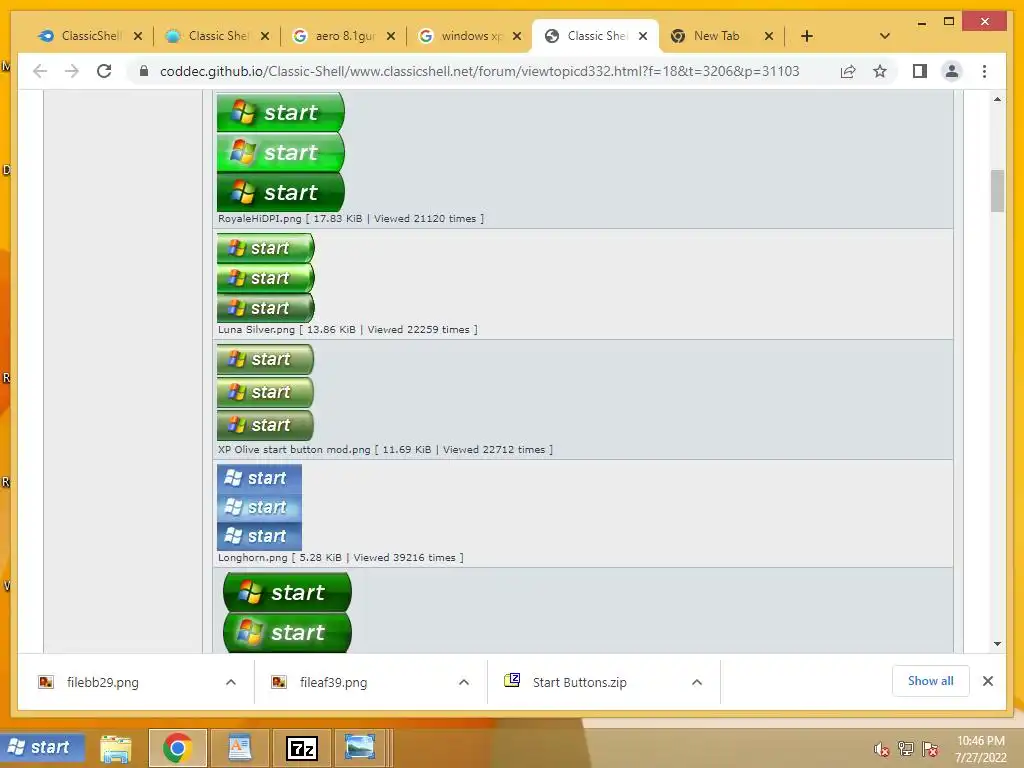The image size is (1024, 768).
Task: Click the page scrollbar down arrow
Action: point(997,644)
